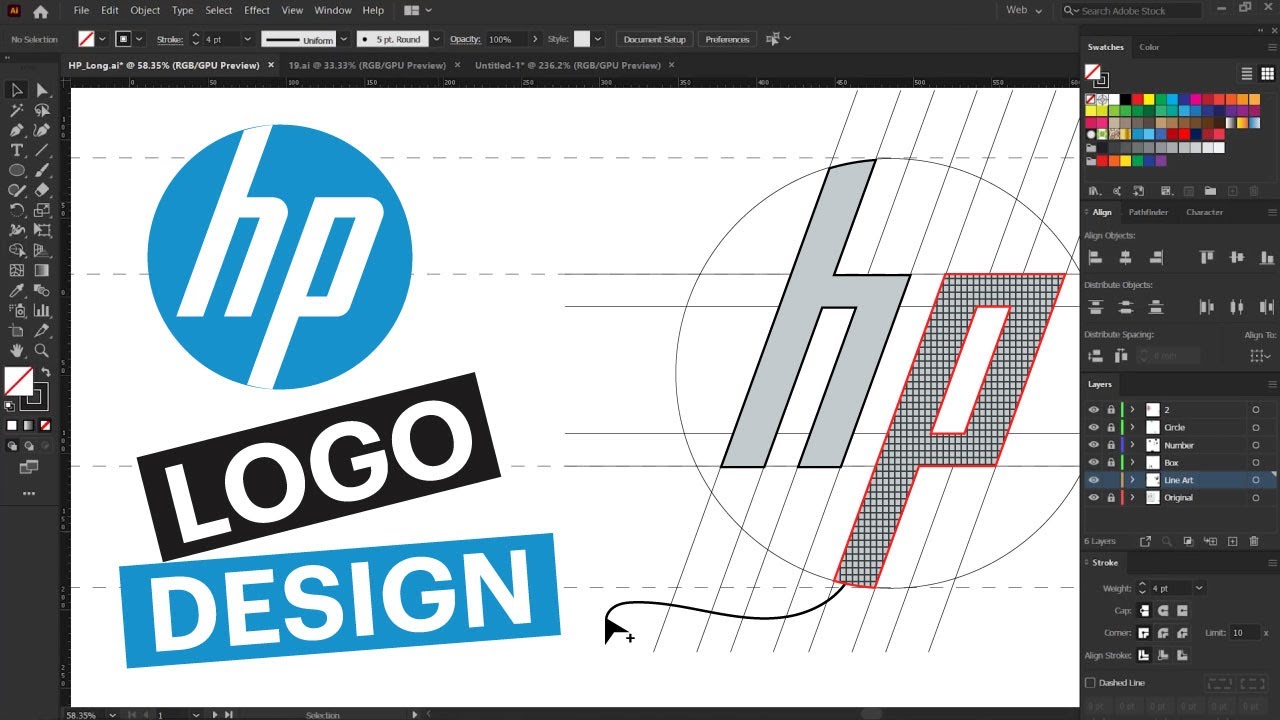Select the Curvature tool
The width and height of the screenshot is (1280, 720).
pos(42,130)
